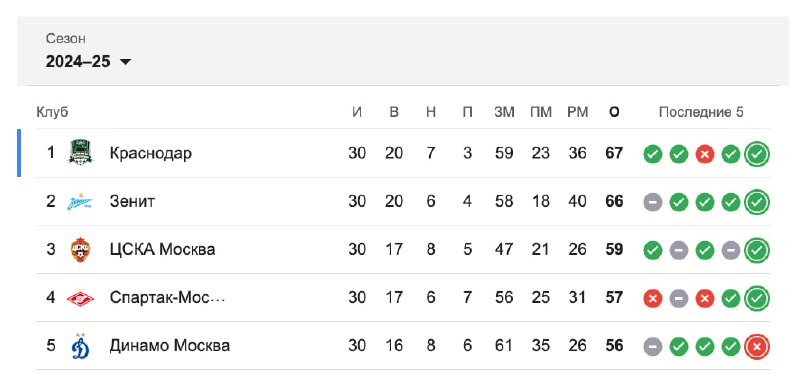The width and height of the screenshot is (800, 377).
Task: Click the О points column header
Action: (614, 112)
